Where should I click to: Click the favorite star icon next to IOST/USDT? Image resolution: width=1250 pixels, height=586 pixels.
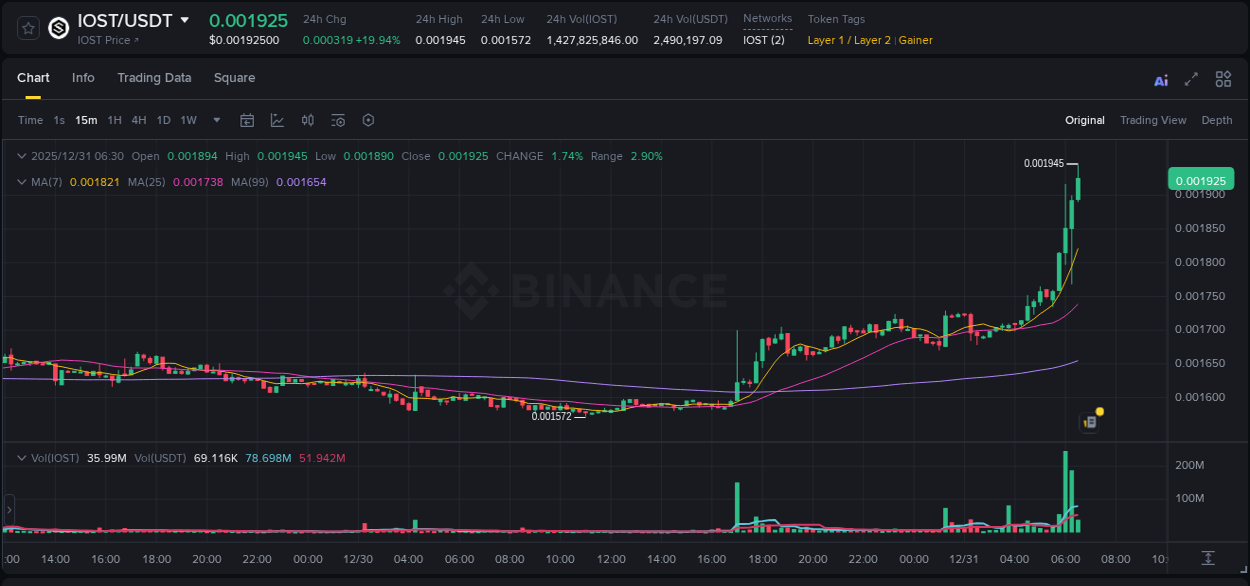(x=27, y=28)
